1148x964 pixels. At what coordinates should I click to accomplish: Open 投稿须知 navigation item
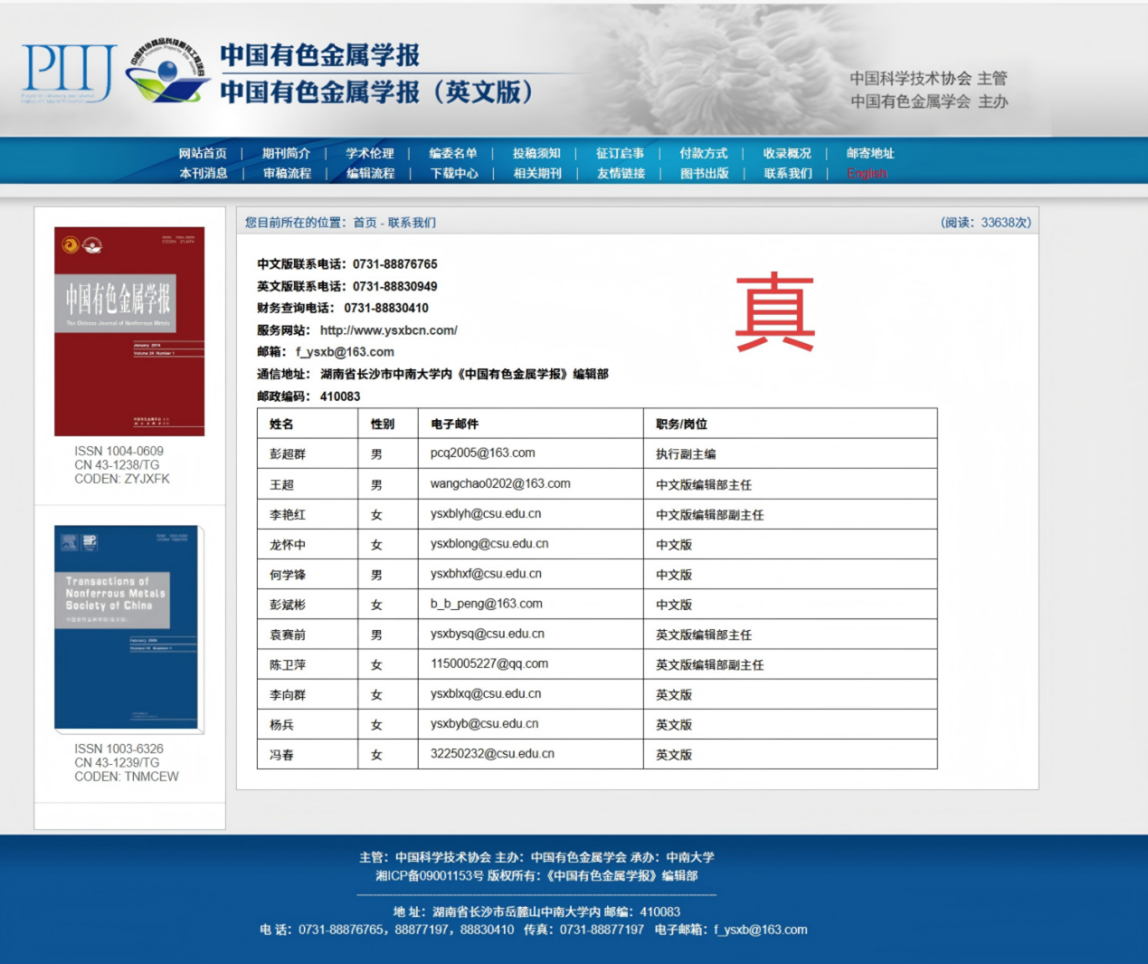pyautogui.click(x=537, y=153)
